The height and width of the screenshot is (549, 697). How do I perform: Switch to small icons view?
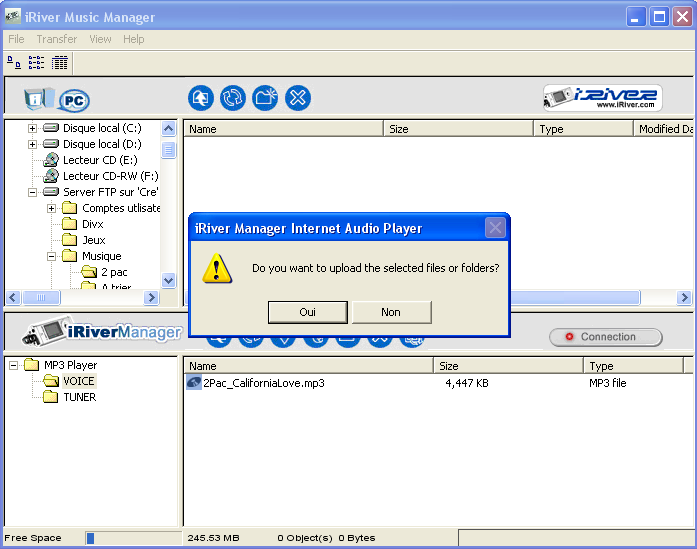click(x=14, y=63)
